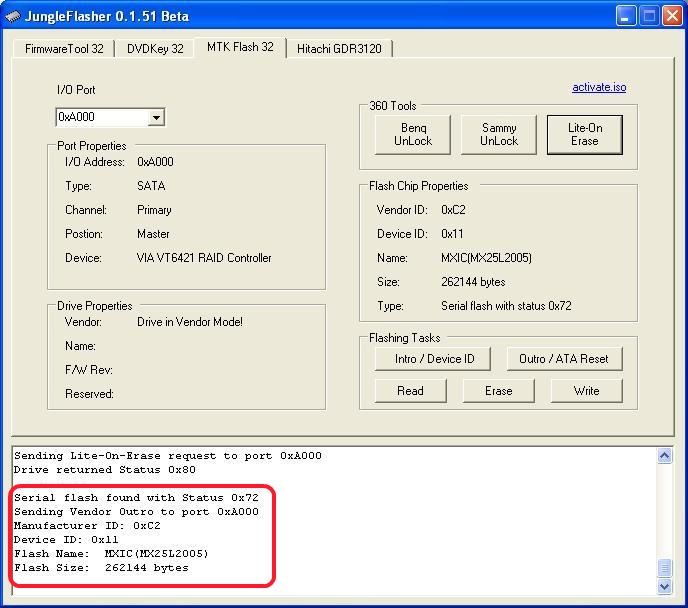Click the log line 'Manufacturer ID: 0xC2'

point(87,526)
